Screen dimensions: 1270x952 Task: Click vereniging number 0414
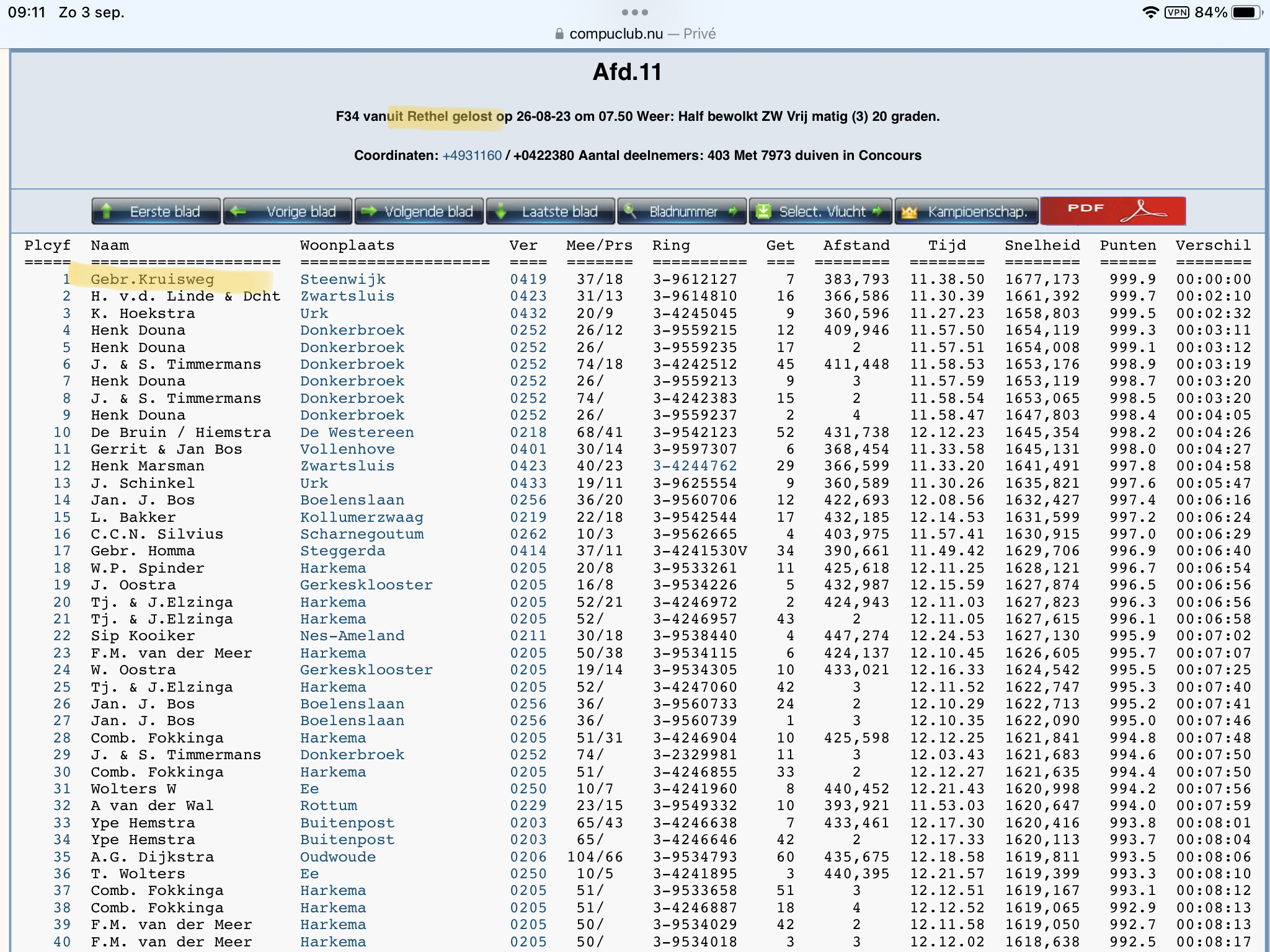point(528,551)
